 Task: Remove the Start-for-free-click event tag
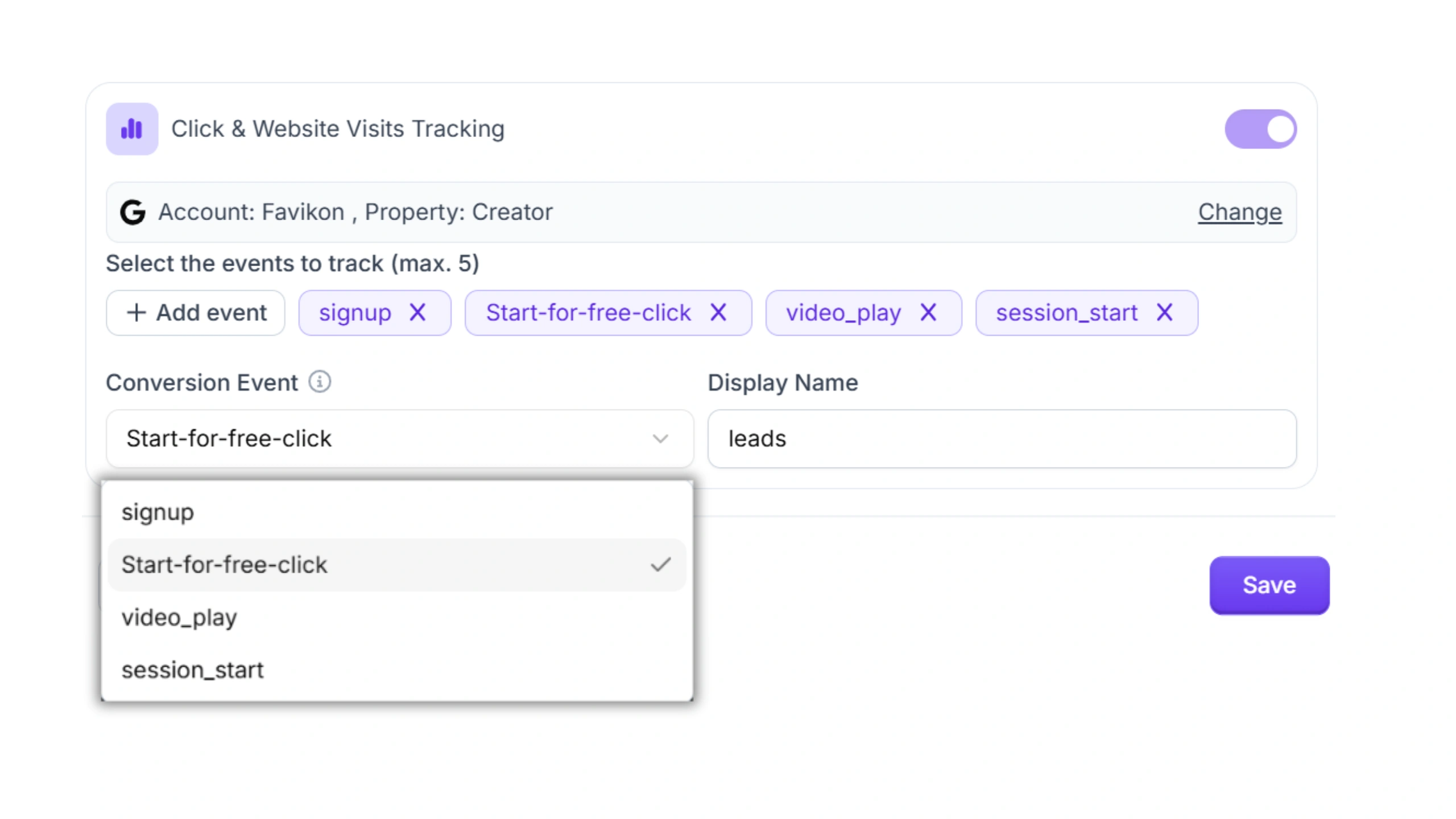click(x=718, y=312)
